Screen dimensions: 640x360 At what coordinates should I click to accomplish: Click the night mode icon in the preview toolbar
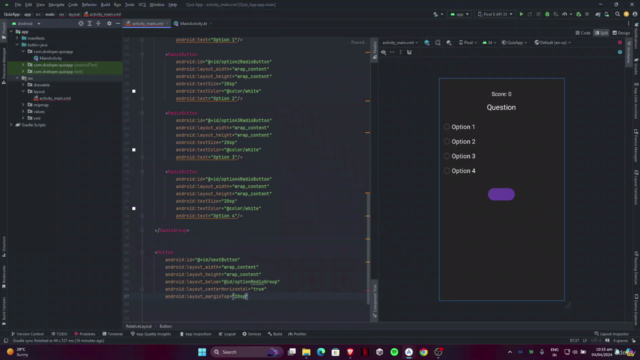click(x=449, y=42)
